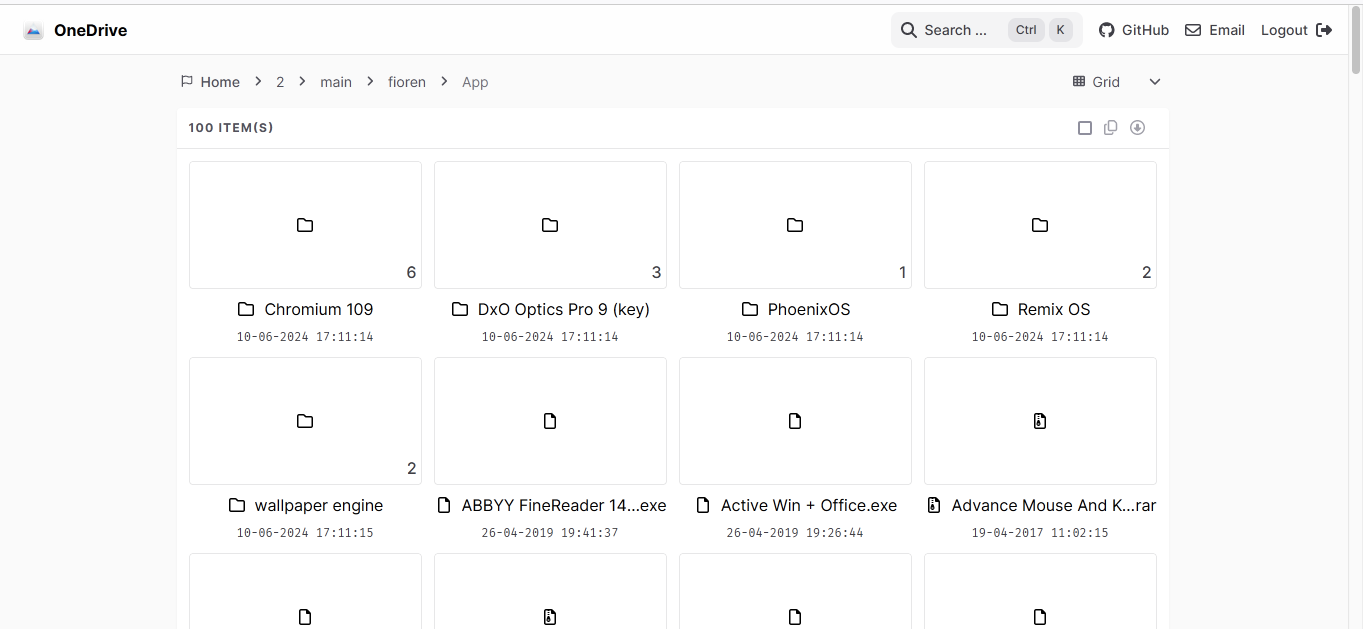1363x629 pixels.
Task: Click folder icon beside DxO Optics label
Action: coord(460,309)
